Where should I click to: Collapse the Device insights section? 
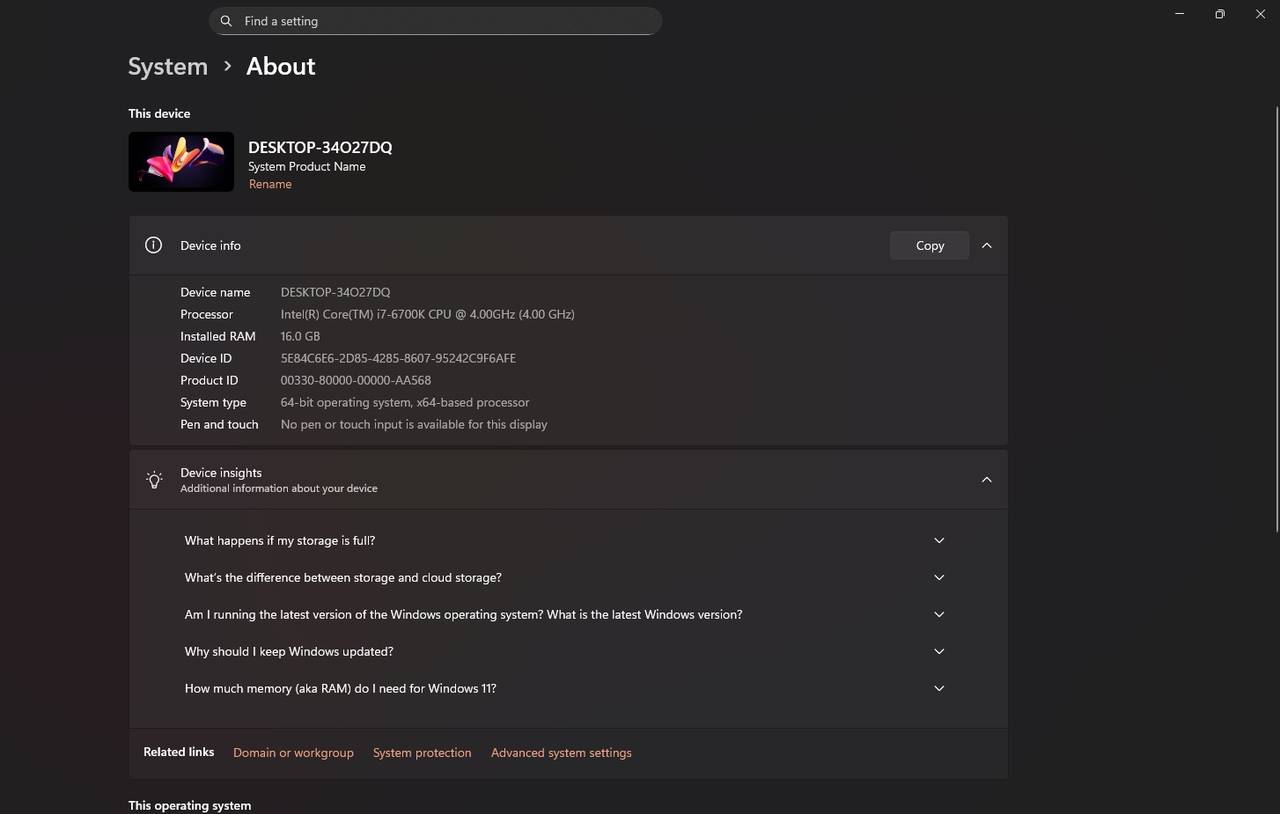pos(986,480)
